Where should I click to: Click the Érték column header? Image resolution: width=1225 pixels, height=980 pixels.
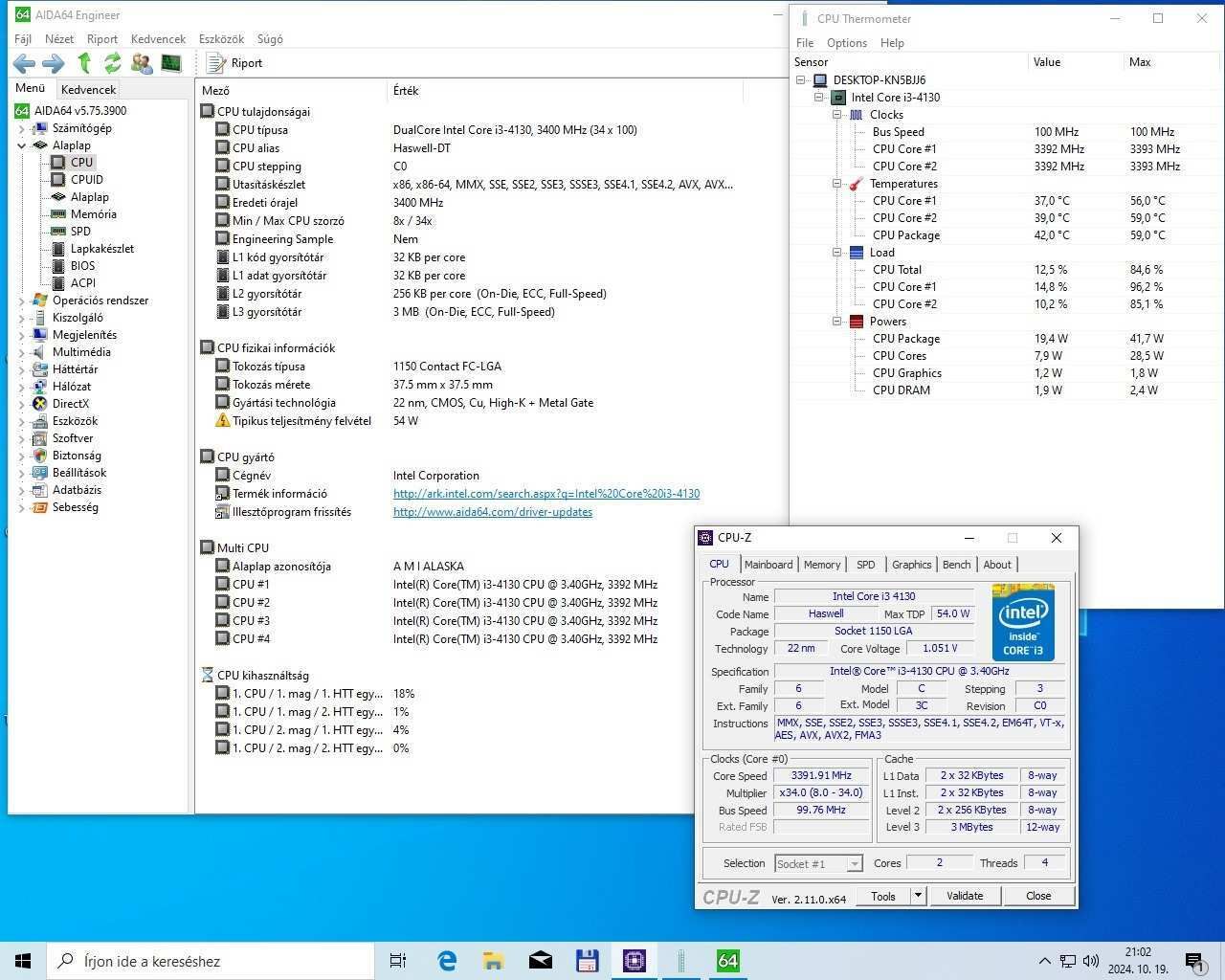point(566,91)
